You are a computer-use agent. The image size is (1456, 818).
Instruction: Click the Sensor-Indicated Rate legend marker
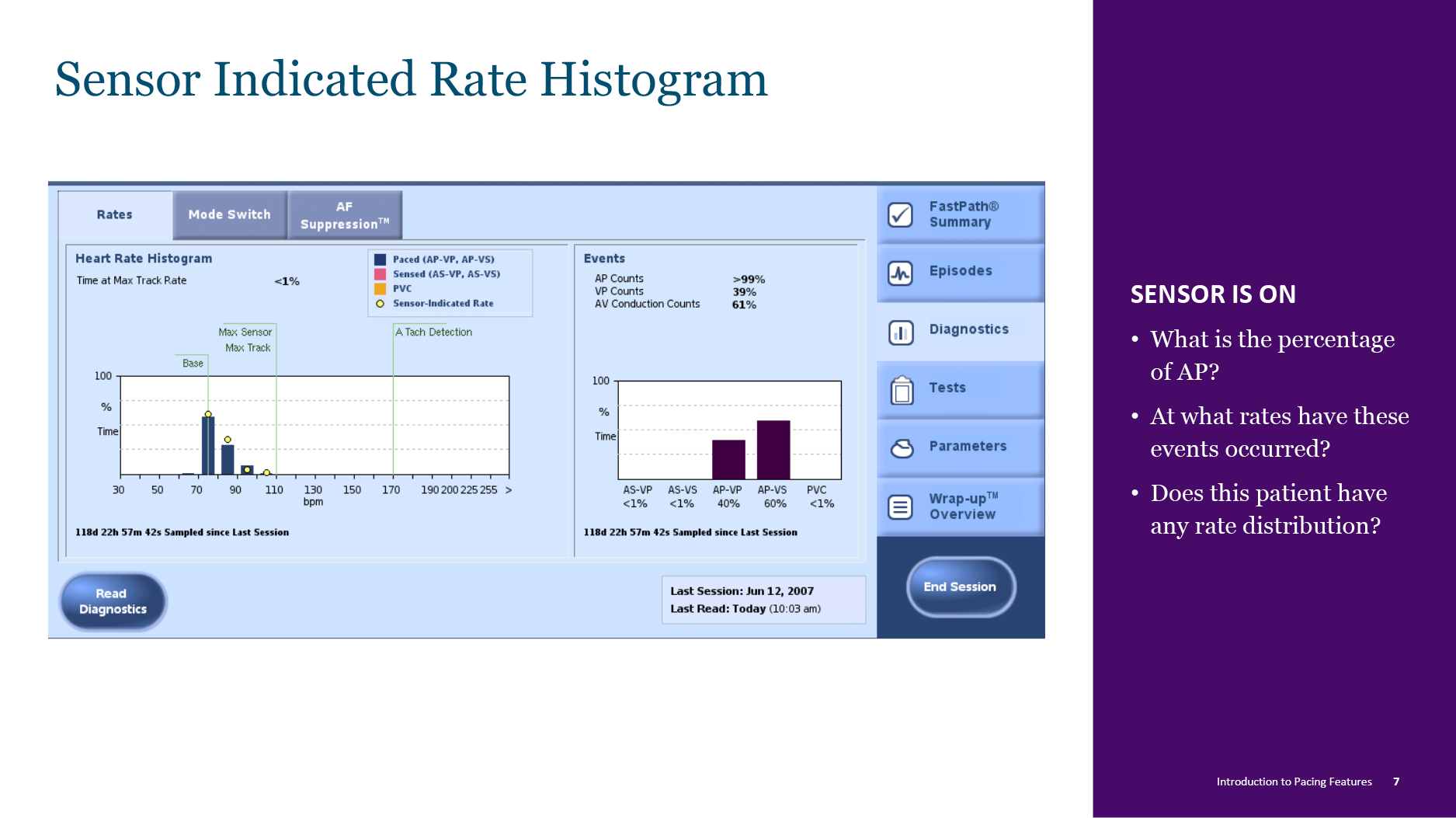pos(380,304)
